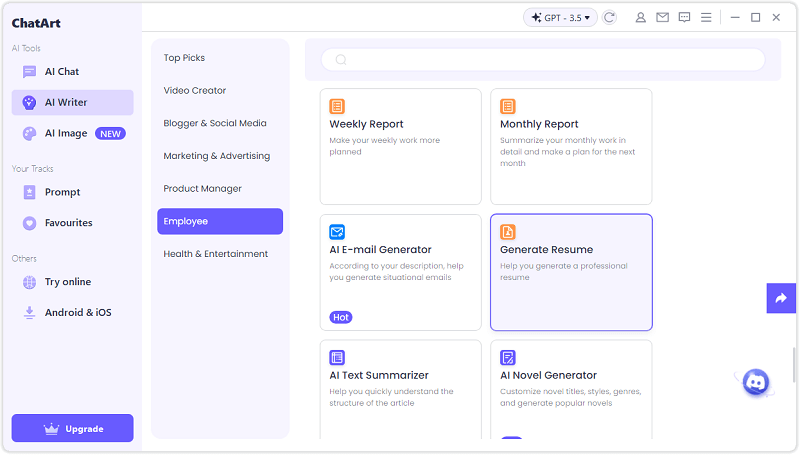Select the Blogger & Social Media category
The height and width of the screenshot is (455, 800).
(x=215, y=123)
